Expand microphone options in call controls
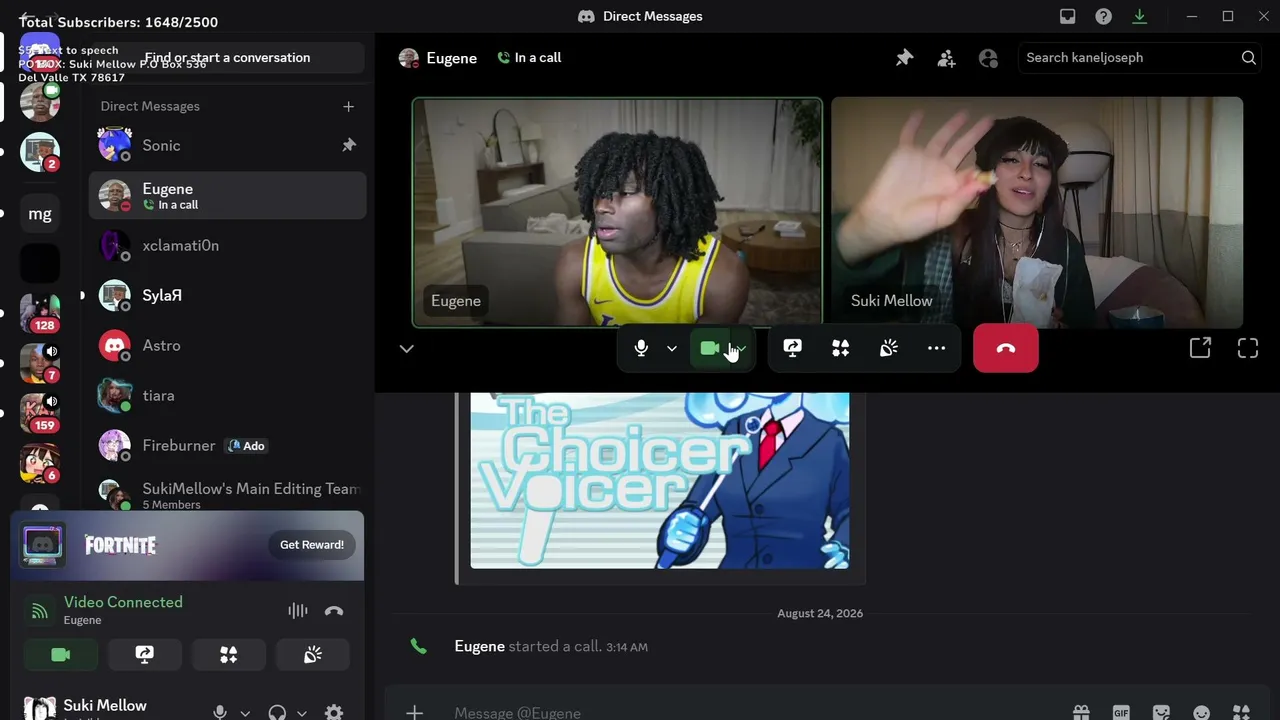 pyautogui.click(x=672, y=348)
